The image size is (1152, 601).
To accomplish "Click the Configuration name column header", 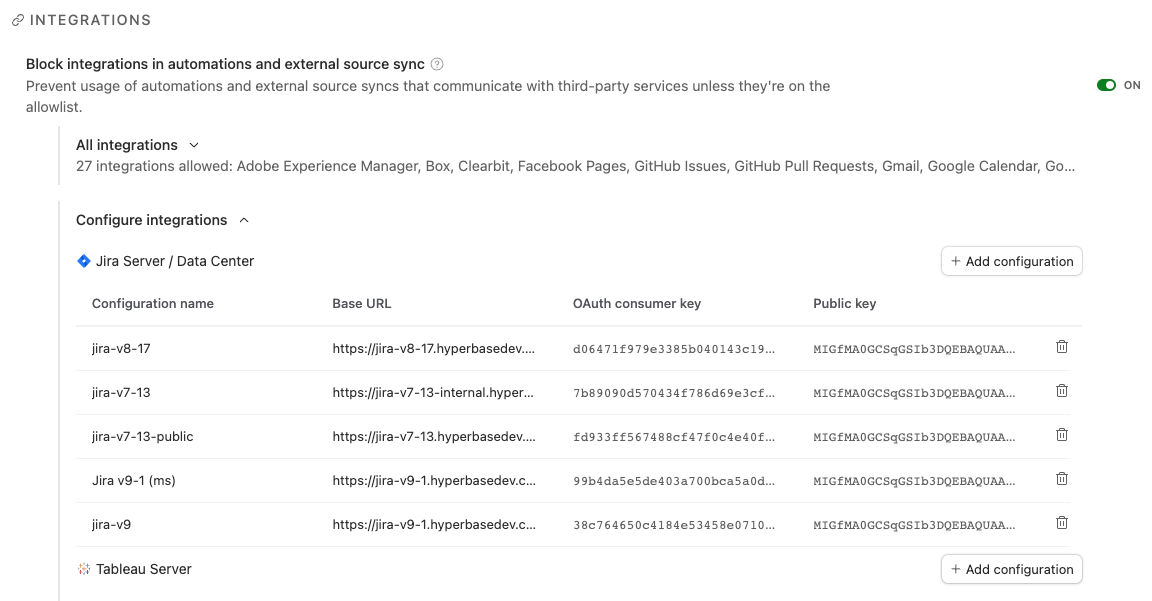I will point(153,303).
